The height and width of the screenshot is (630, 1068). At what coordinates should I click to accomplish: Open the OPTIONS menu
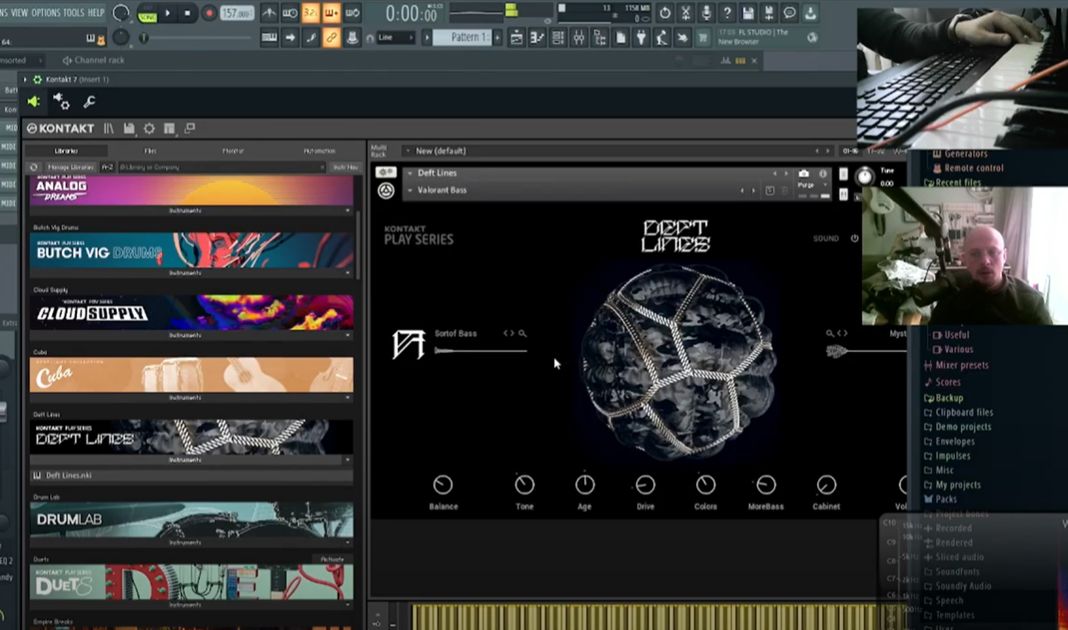tap(46, 13)
